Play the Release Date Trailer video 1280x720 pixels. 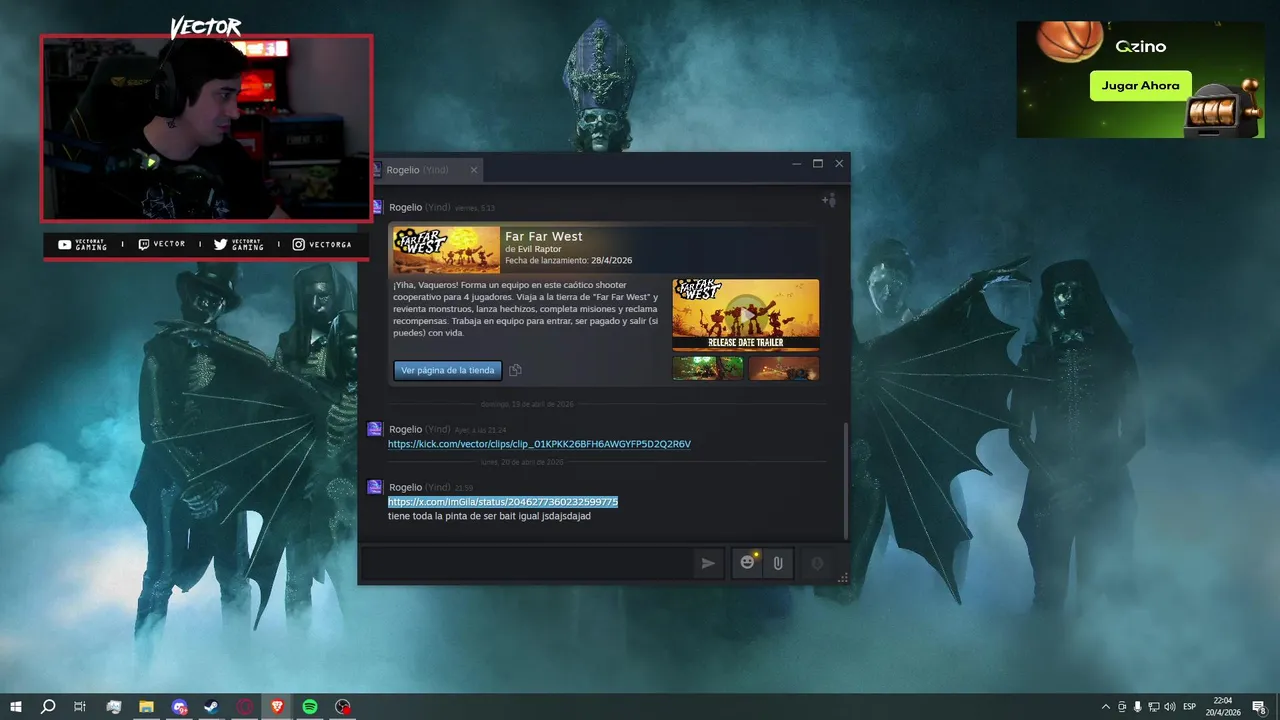tap(745, 314)
